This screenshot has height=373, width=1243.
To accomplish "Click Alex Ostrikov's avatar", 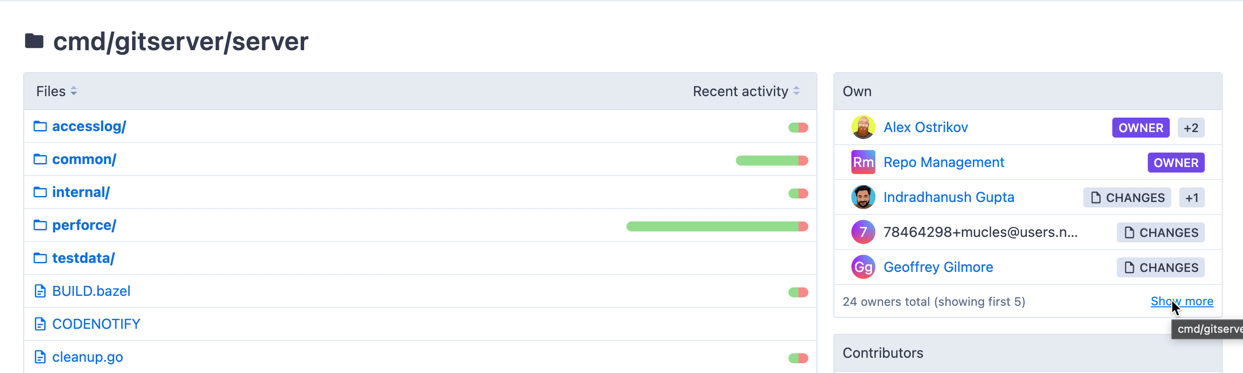I will (x=863, y=127).
